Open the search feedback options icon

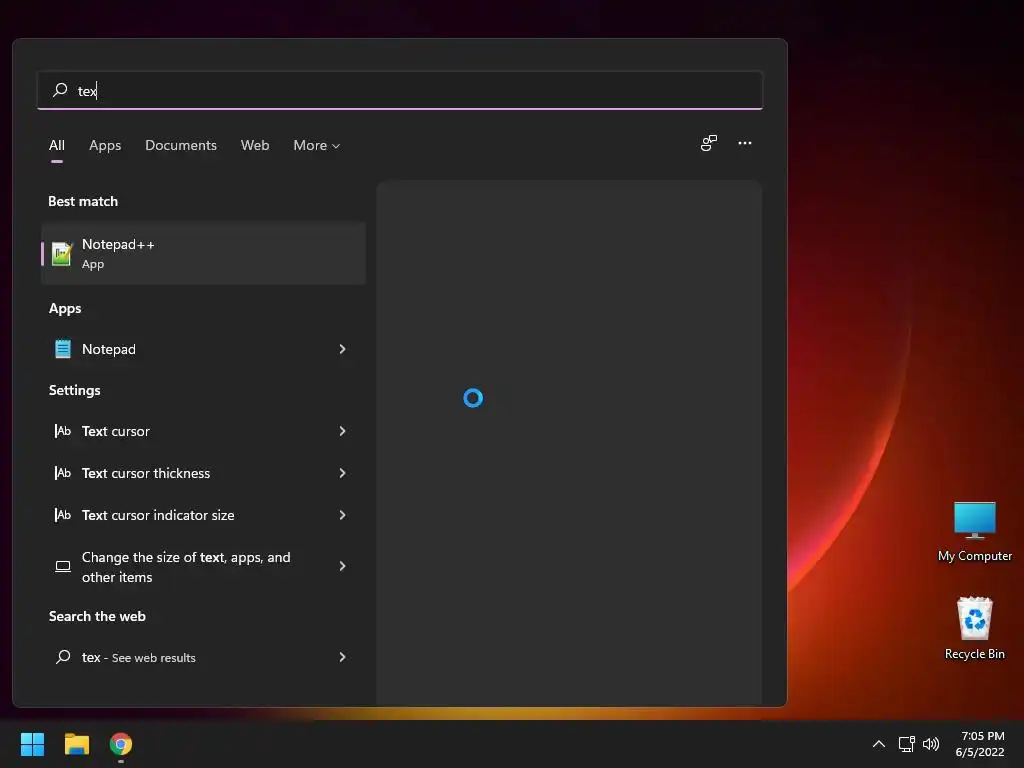coord(709,143)
